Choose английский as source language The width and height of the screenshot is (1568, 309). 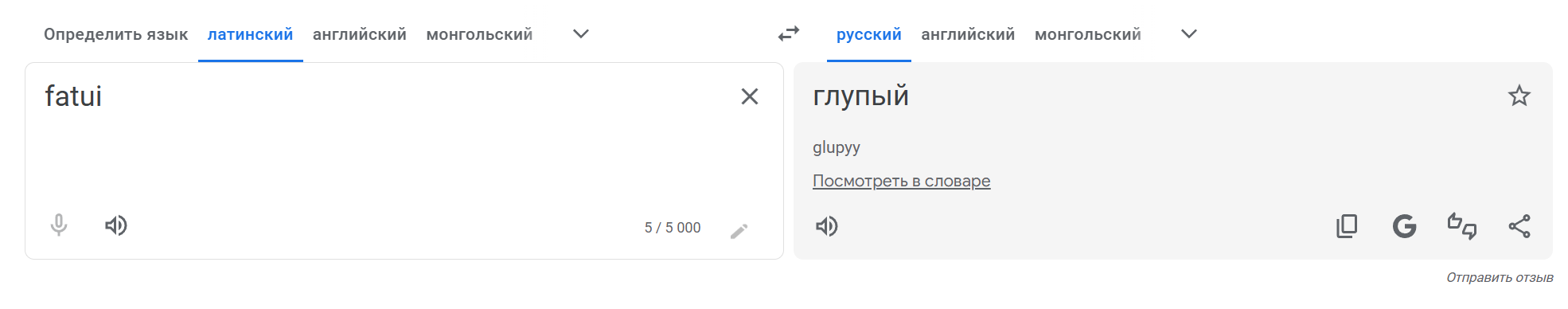tap(360, 34)
